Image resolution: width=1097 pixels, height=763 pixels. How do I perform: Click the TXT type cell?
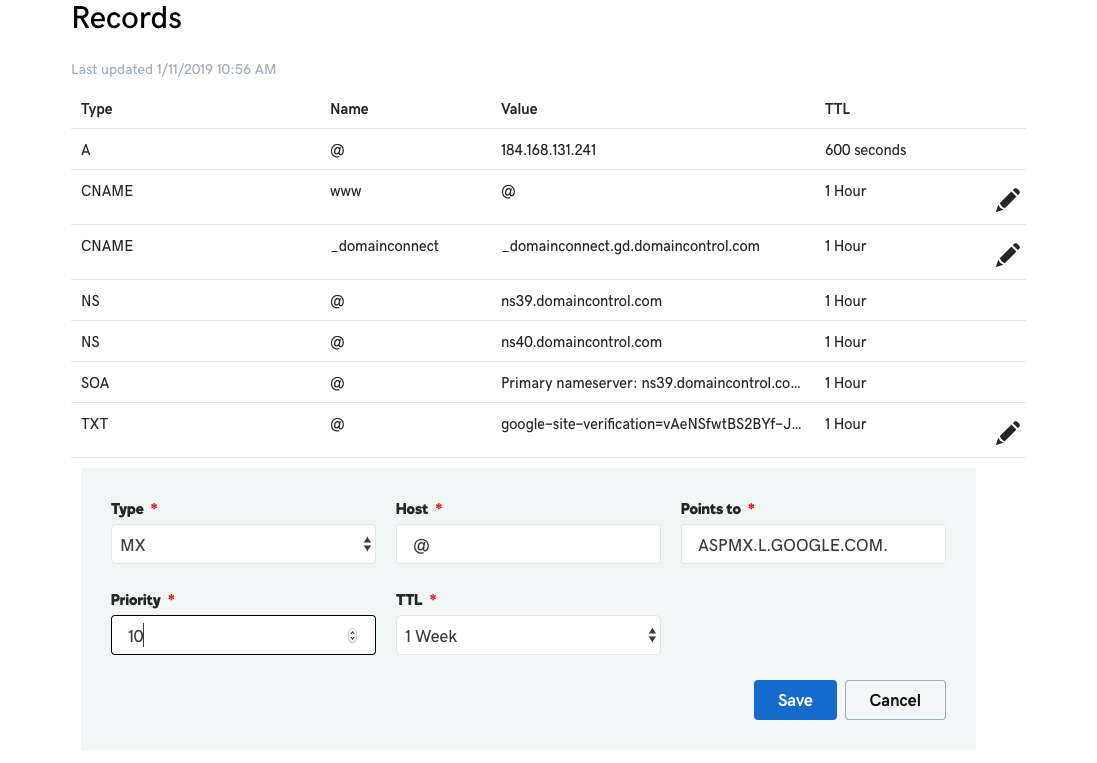pyautogui.click(x=94, y=424)
